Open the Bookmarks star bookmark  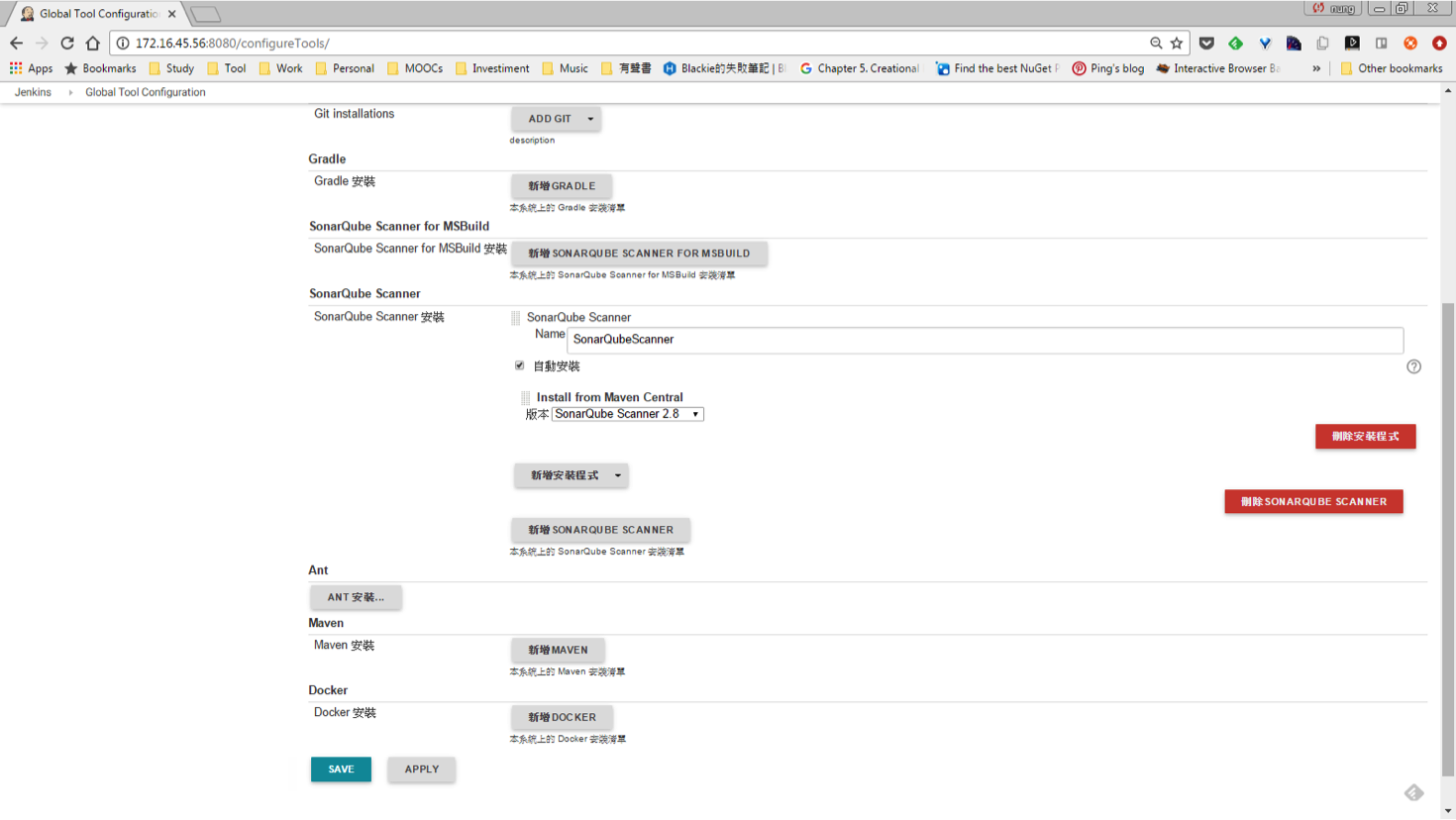click(100, 68)
